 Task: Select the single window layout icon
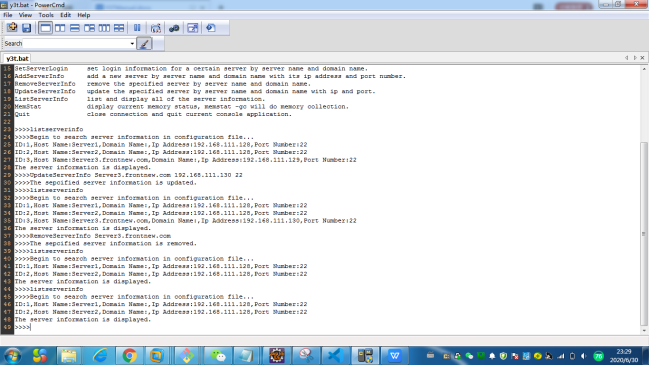tap(45, 28)
